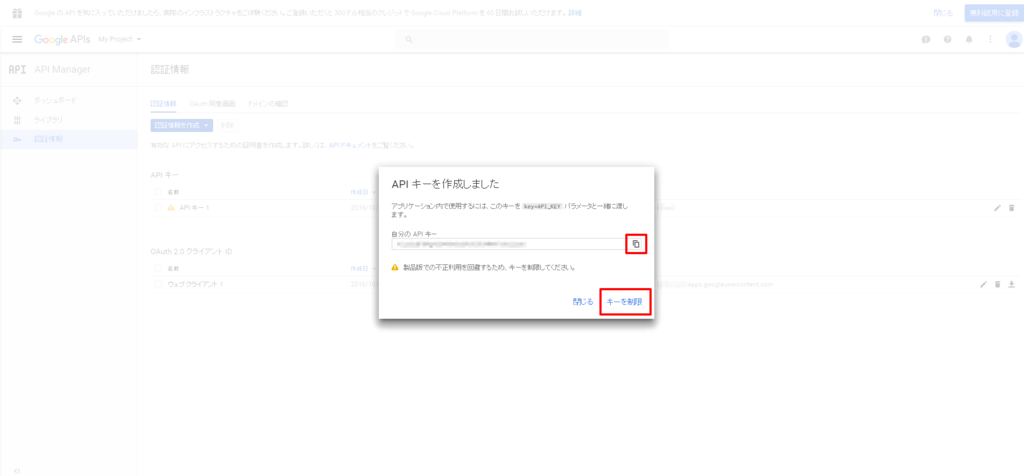Tick the checkbox for ウェブ クライアント 1
The height and width of the screenshot is (476, 1024).
pyautogui.click(x=158, y=284)
